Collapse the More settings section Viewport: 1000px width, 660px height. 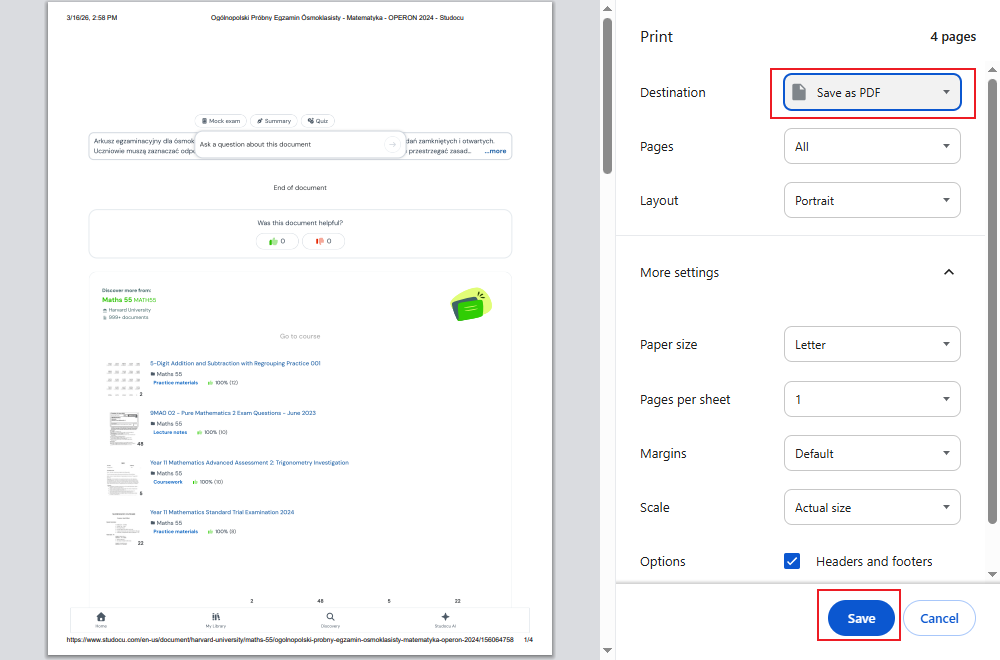[948, 272]
